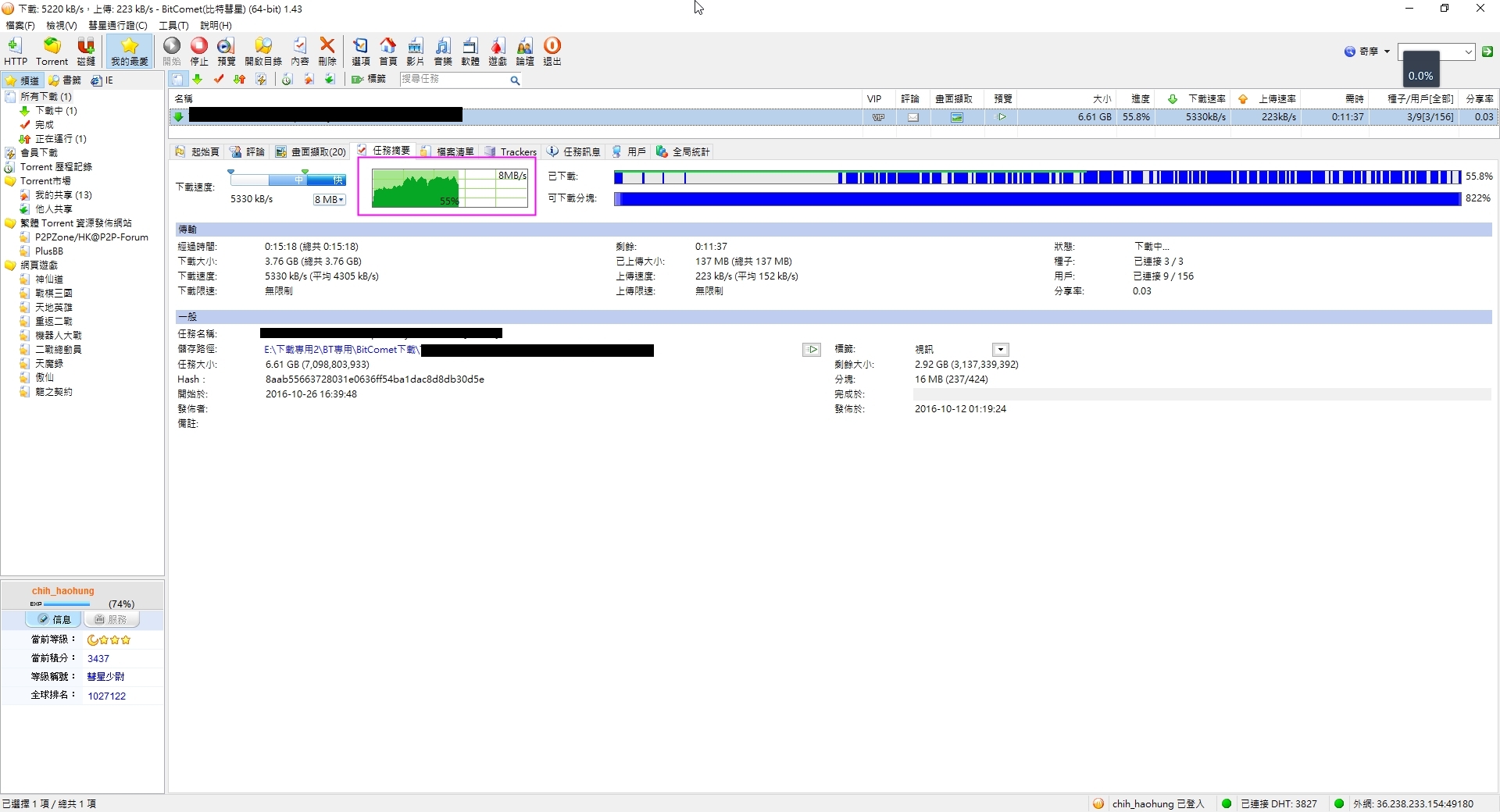Select 正在運行 (1) in sidebar
Image resolution: width=1500 pixels, height=812 pixels.
[x=60, y=139]
